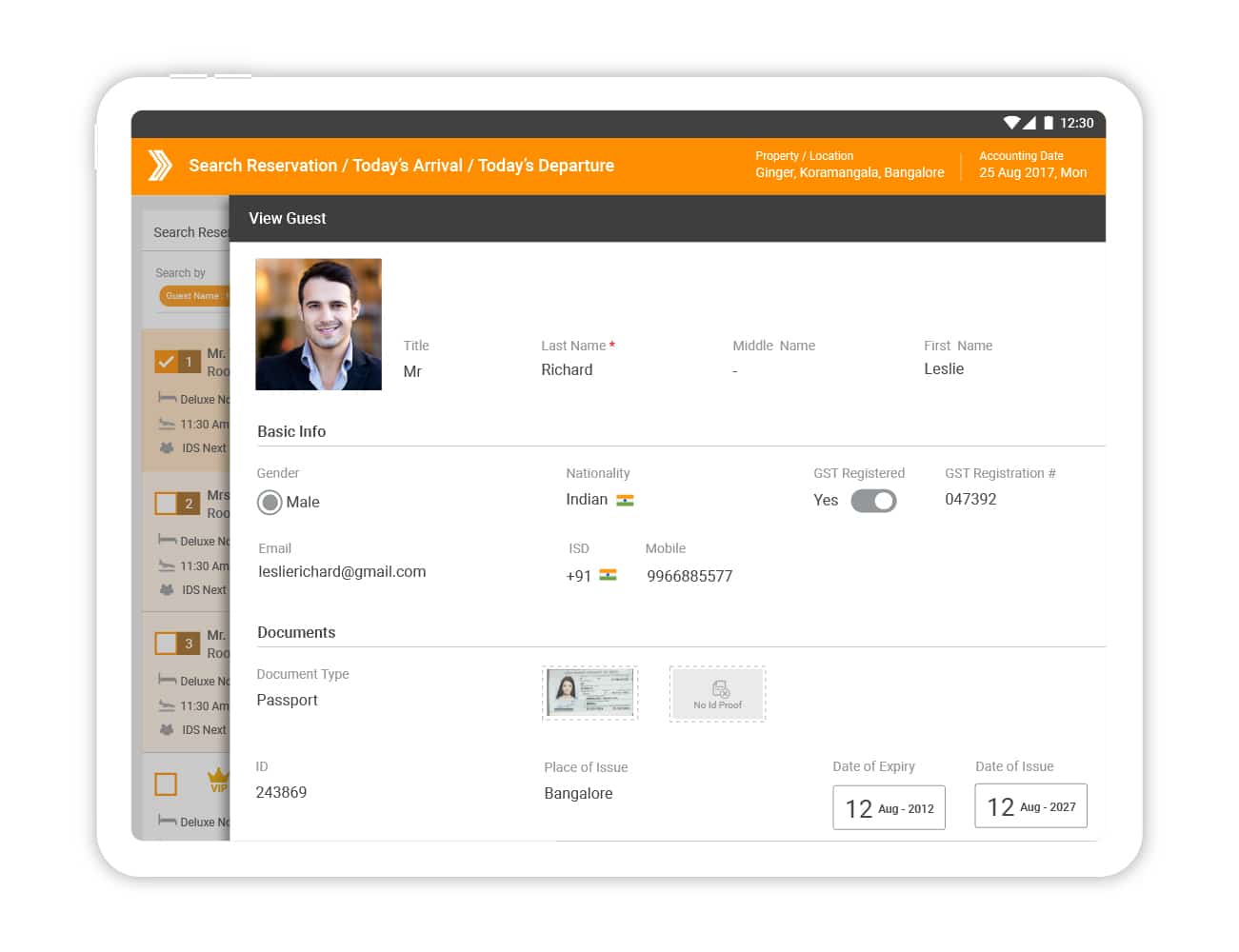The width and height of the screenshot is (1239, 952).
Task: Uncheck reservation 1 checkbox
Action: click(166, 362)
